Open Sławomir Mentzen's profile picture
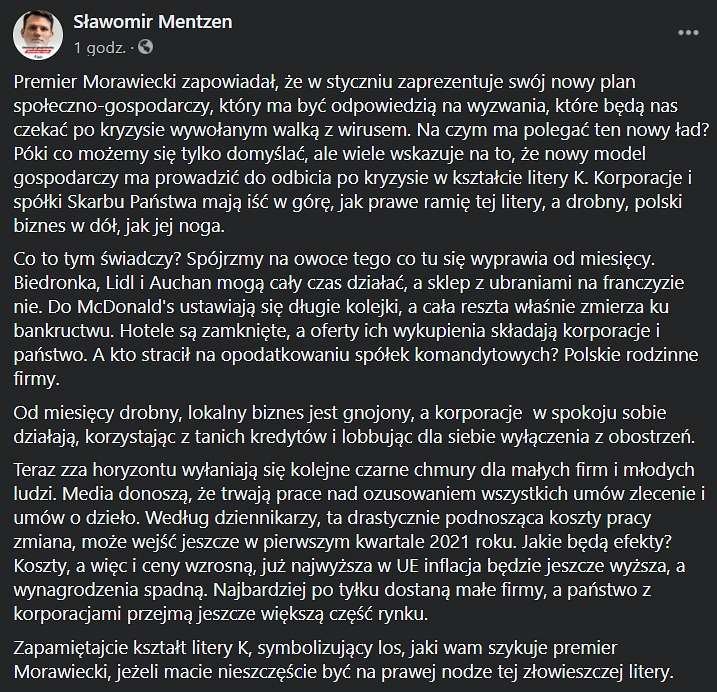Viewport: 717px width, 692px height. click(38, 35)
